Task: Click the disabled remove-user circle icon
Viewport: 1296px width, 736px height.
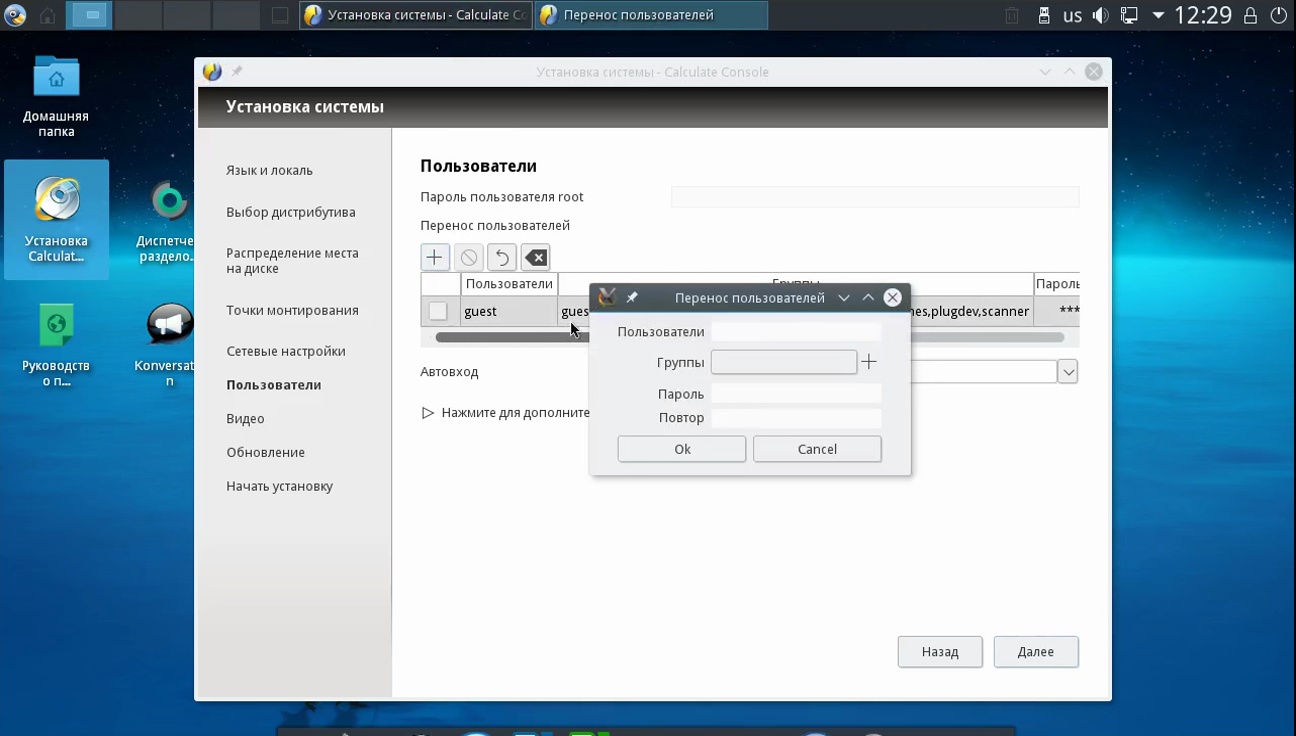Action: point(468,257)
